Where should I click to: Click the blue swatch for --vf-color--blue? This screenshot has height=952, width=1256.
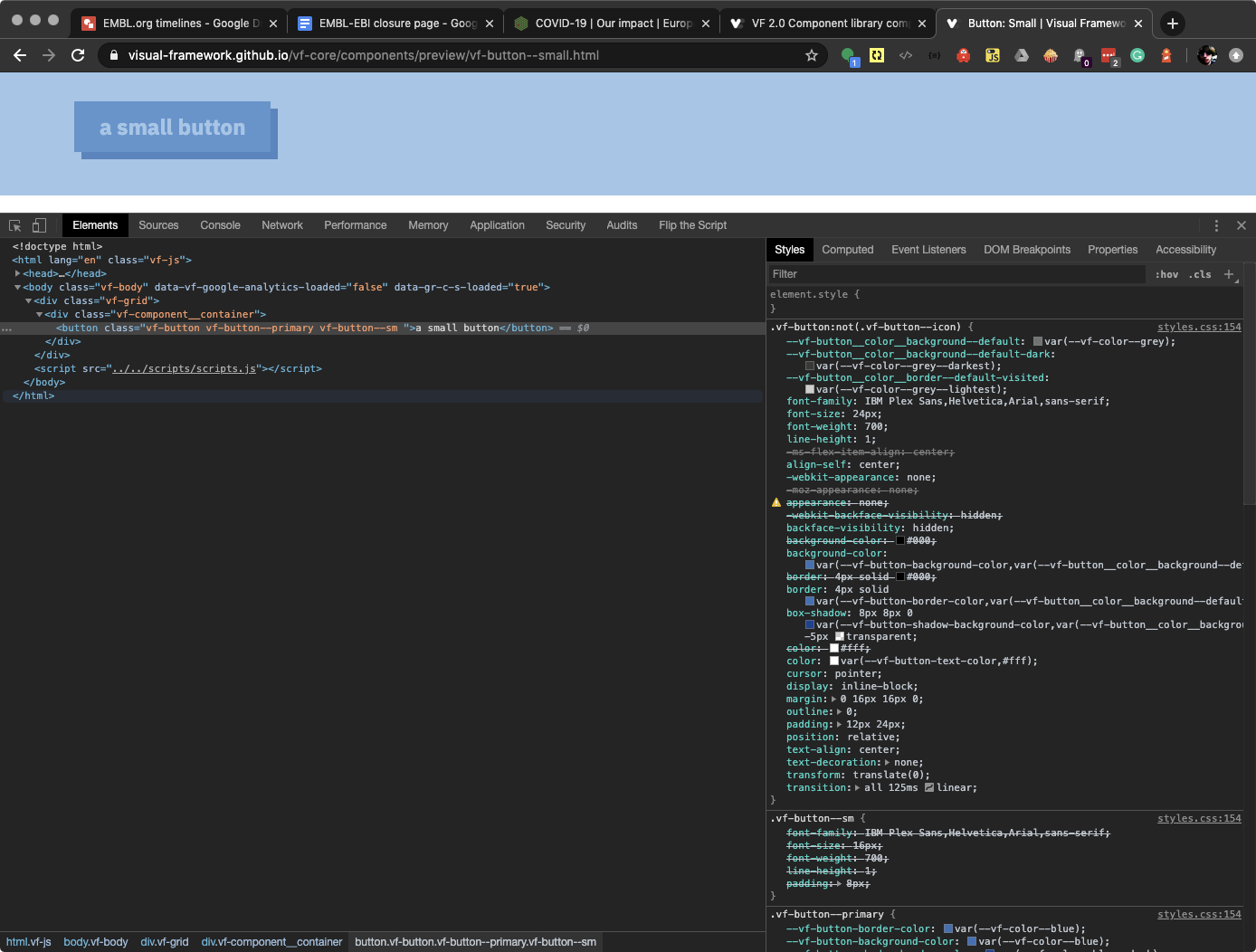click(947, 928)
